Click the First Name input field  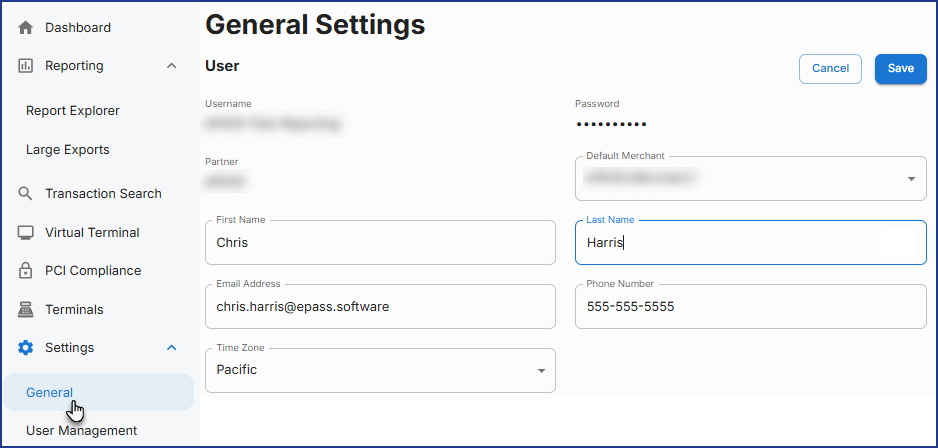pyautogui.click(x=380, y=242)
